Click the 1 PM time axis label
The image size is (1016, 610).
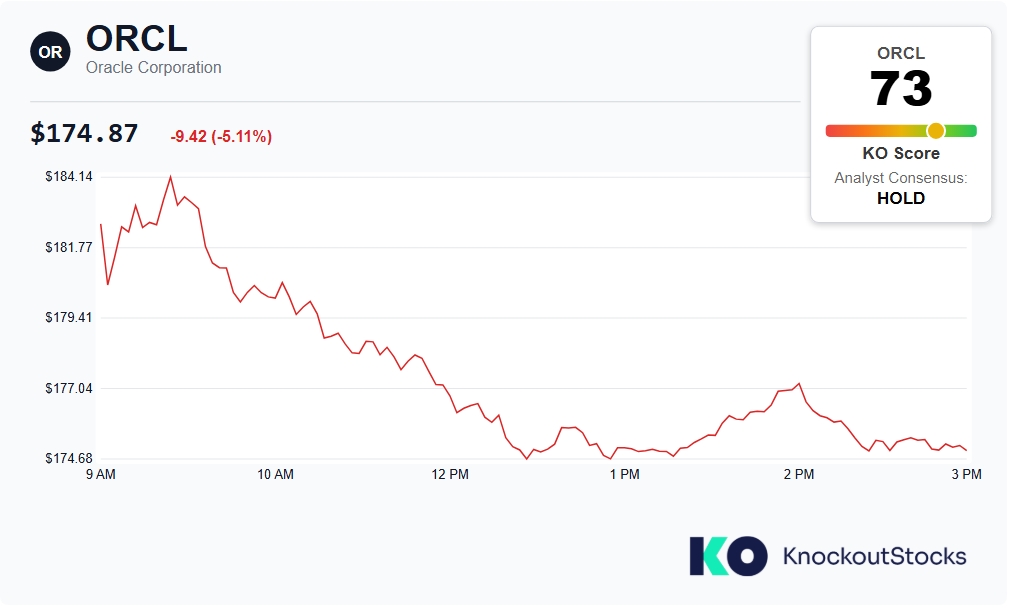(625, 475)
